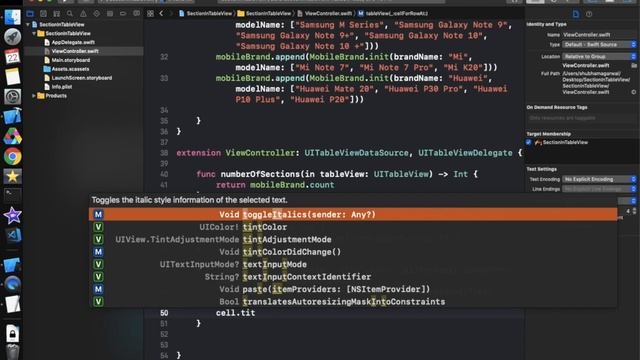The height and width of the screenshot is (360, 640).
Task: Open the Breakpoint navigator
Action: [x=123, y=13]
